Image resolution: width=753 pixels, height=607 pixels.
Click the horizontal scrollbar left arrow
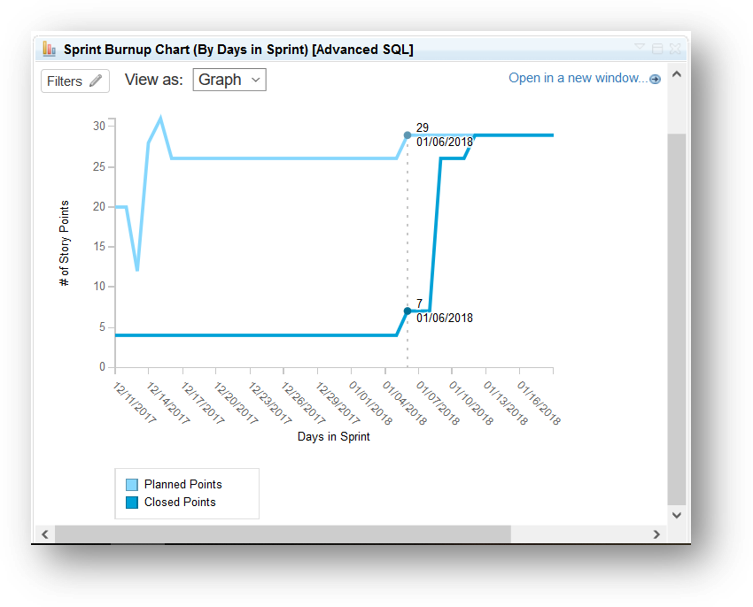pyautogui.click(x=45, y=534)
